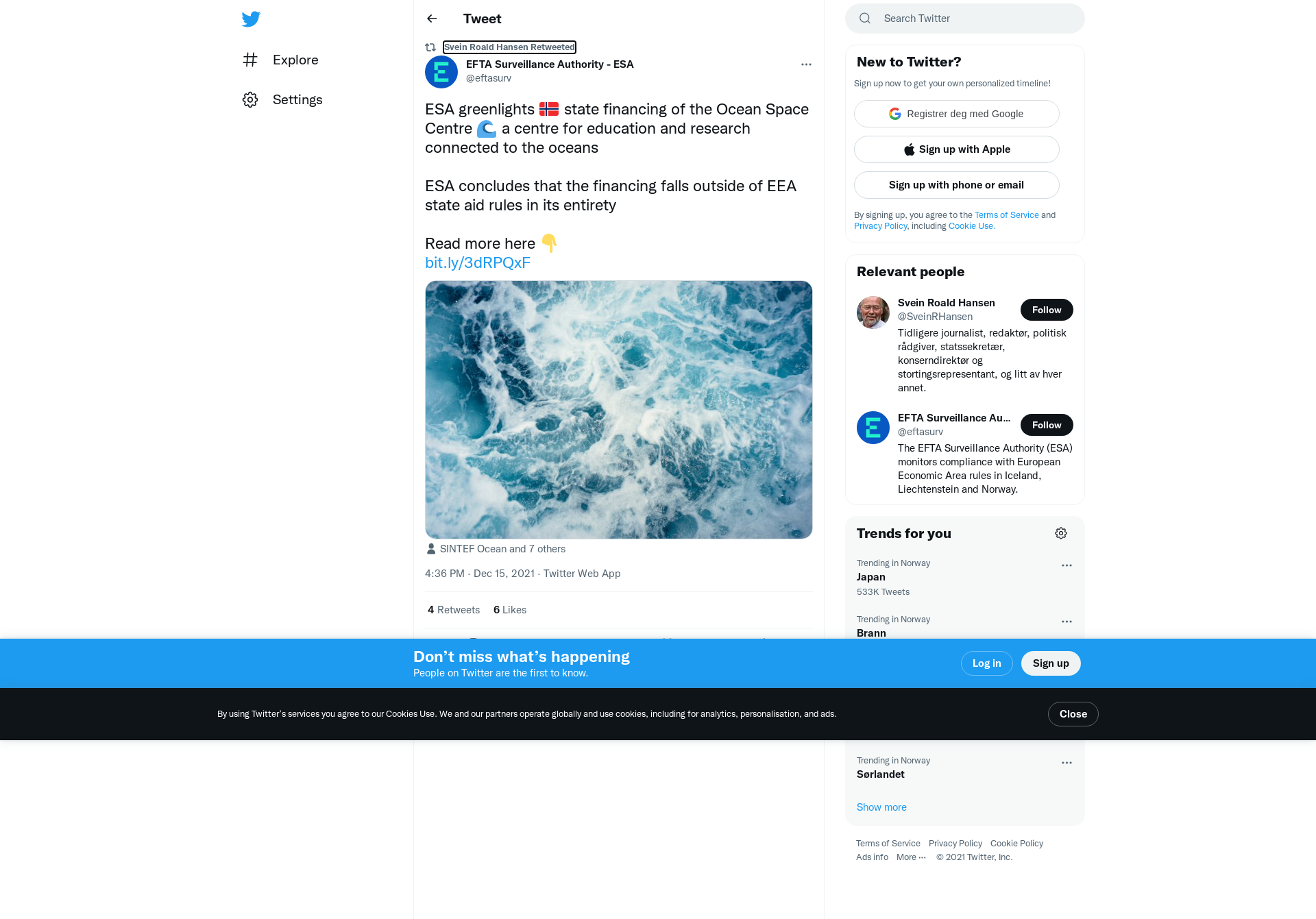Follow EFTA Surveillance Authority in Relevant people
Viewport: 1316px width, 919px height.
[x=1047, y=425]
